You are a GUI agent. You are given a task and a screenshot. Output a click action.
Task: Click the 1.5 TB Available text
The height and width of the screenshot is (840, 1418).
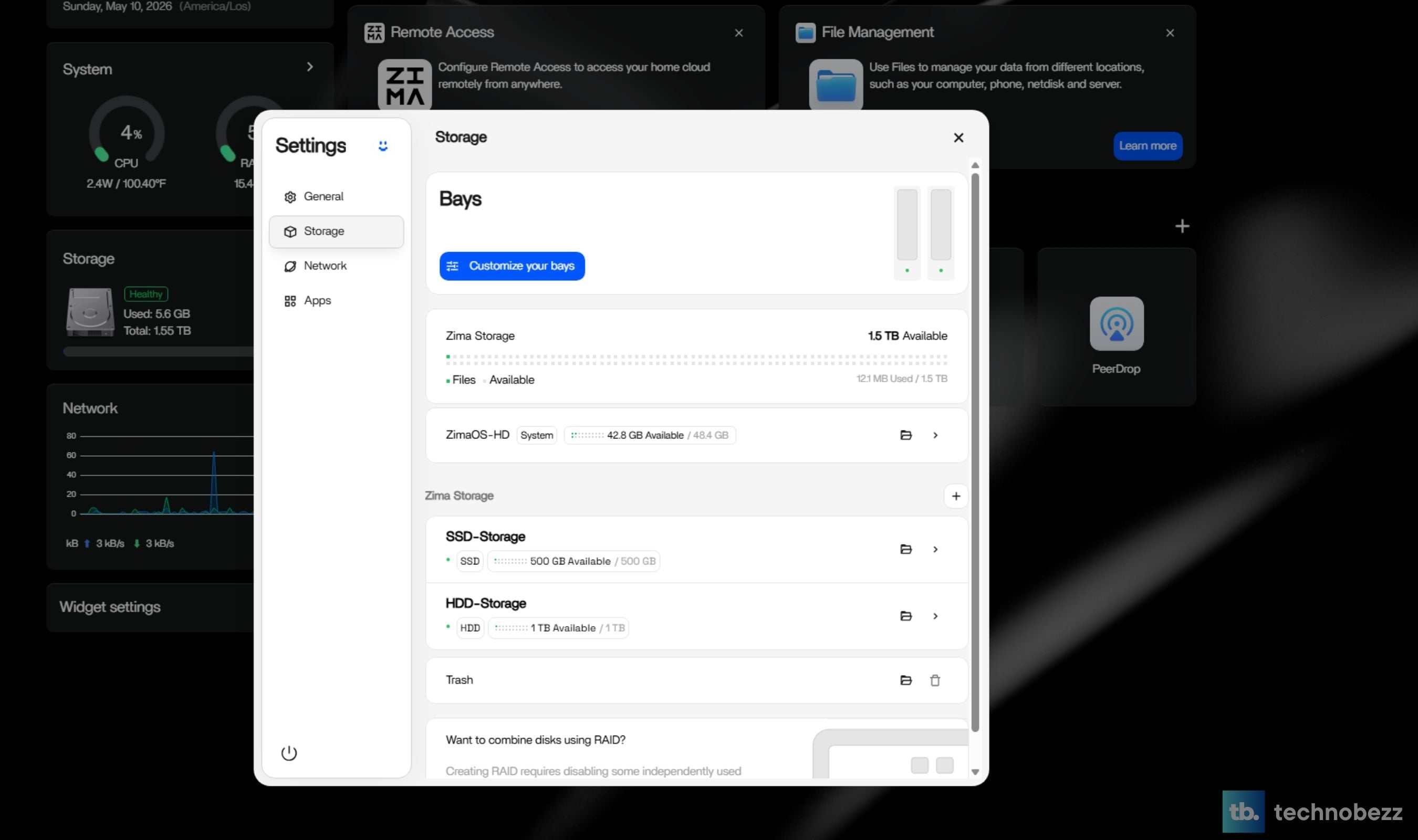908,335
